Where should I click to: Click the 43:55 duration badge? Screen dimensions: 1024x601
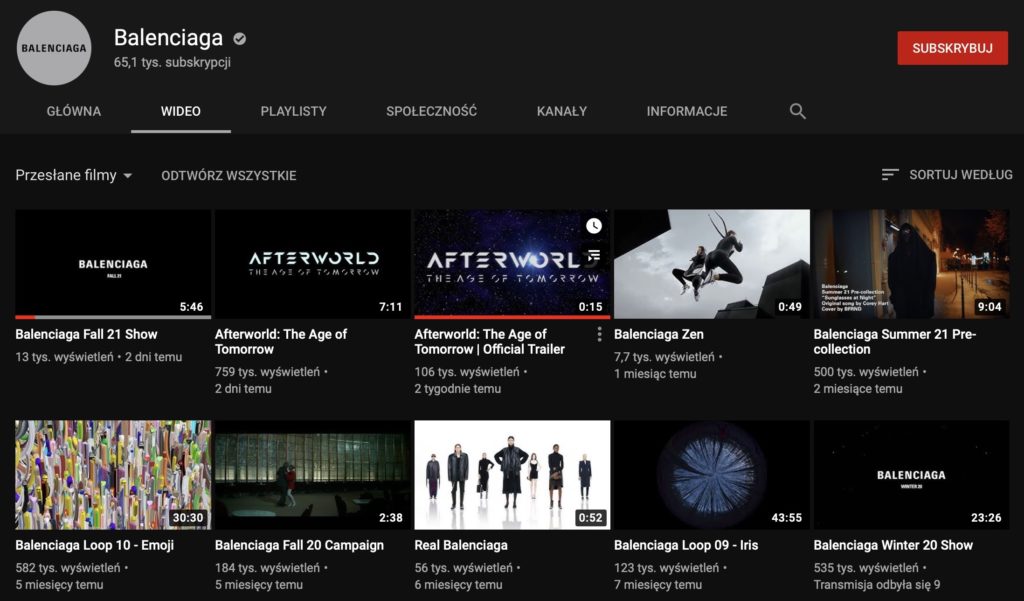pyautogui.click(x=786, y=518)
